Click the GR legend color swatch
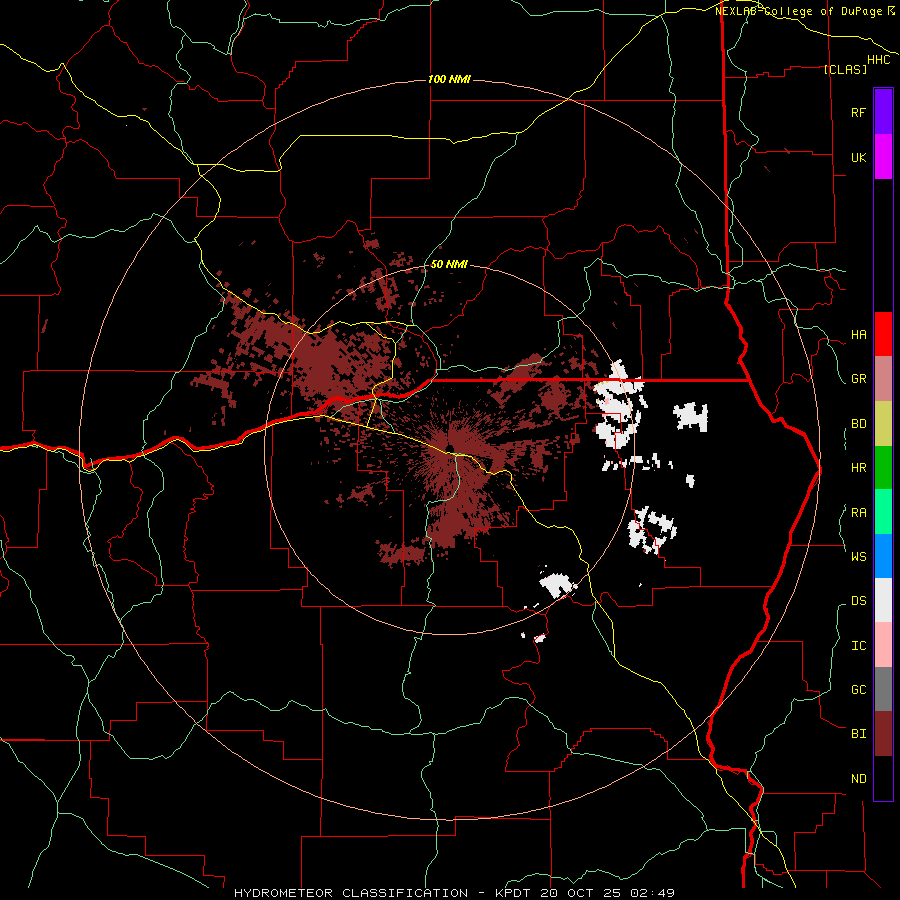This screenshot has height=900, width=900. click(x=883, y=379)
